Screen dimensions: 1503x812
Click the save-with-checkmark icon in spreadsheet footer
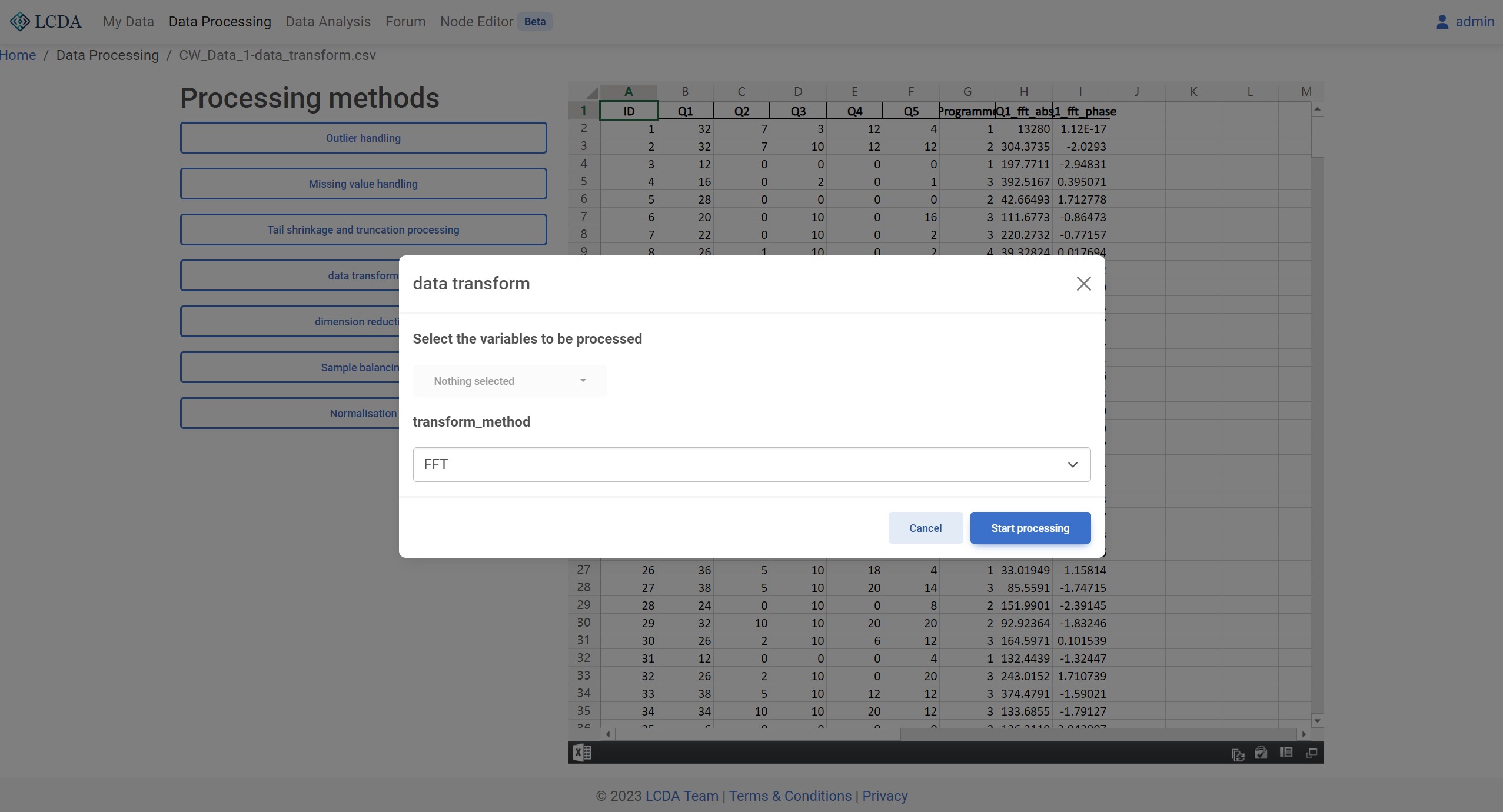1261,753
